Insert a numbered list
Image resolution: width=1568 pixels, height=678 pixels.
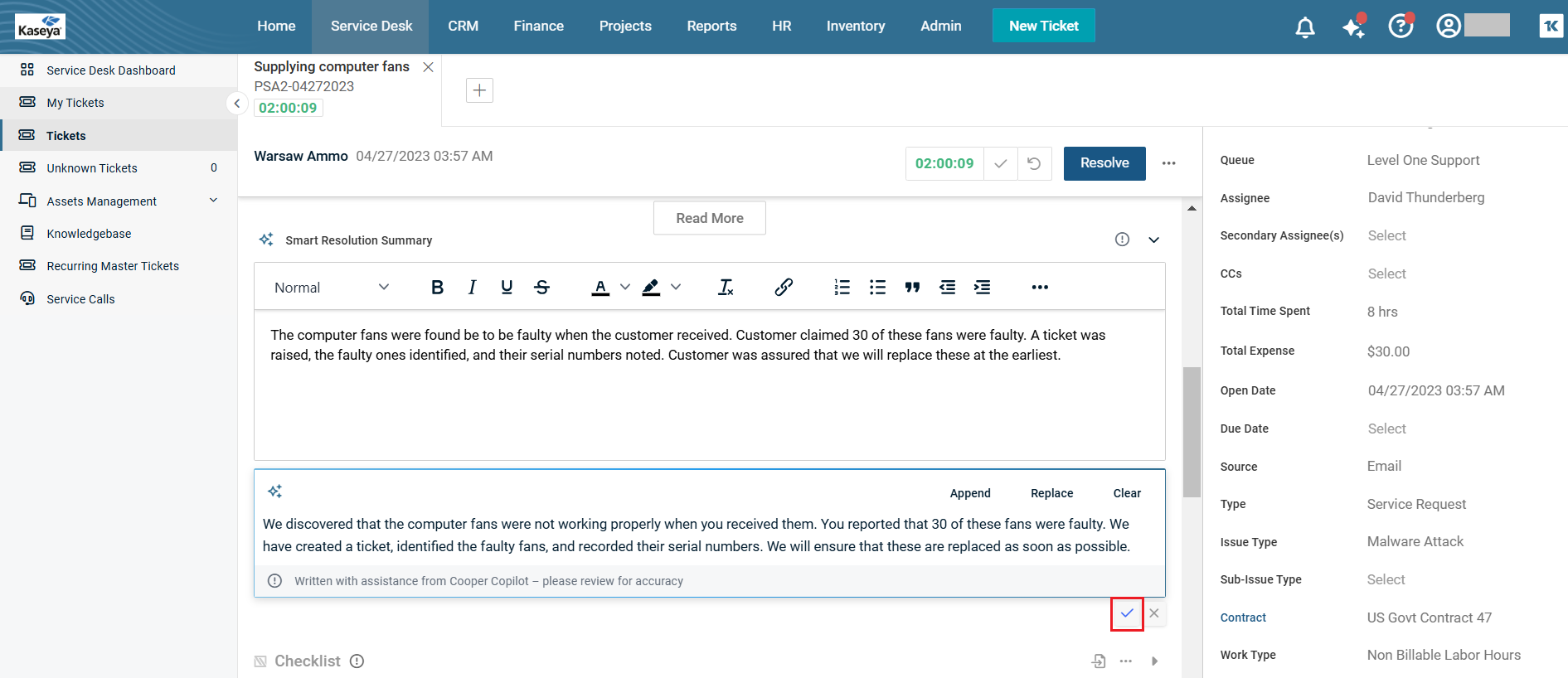click(842, 287)
